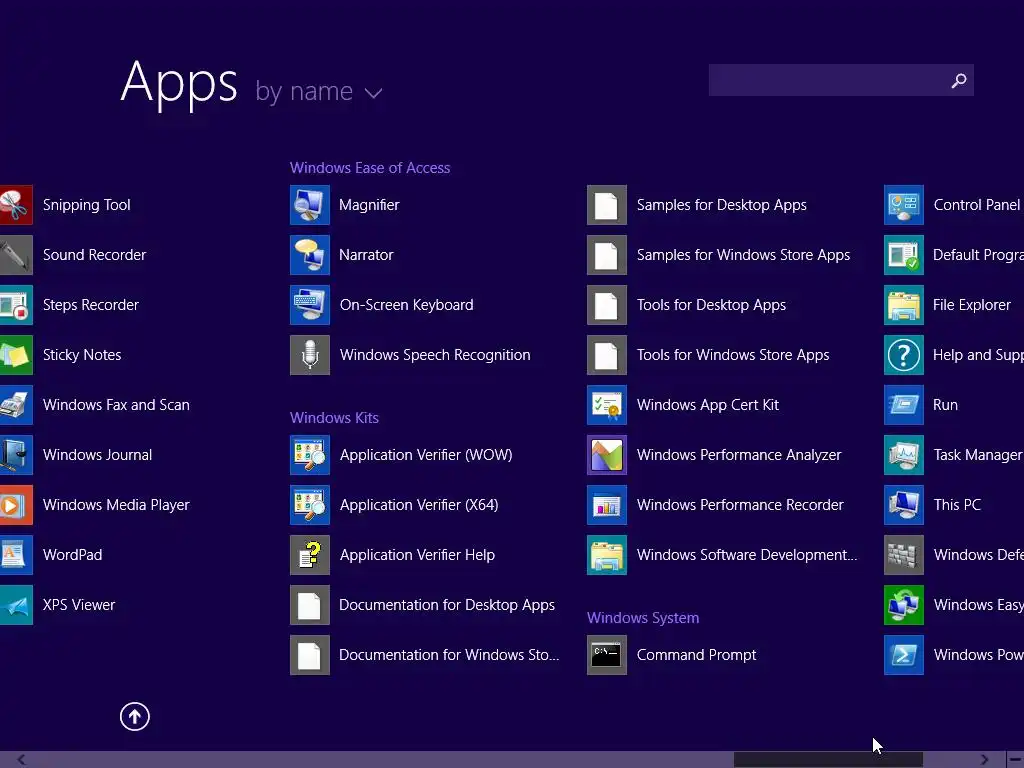Open the Default Programs icon
This screenshot has height=768, width=1024.
(x=904, y=255)
